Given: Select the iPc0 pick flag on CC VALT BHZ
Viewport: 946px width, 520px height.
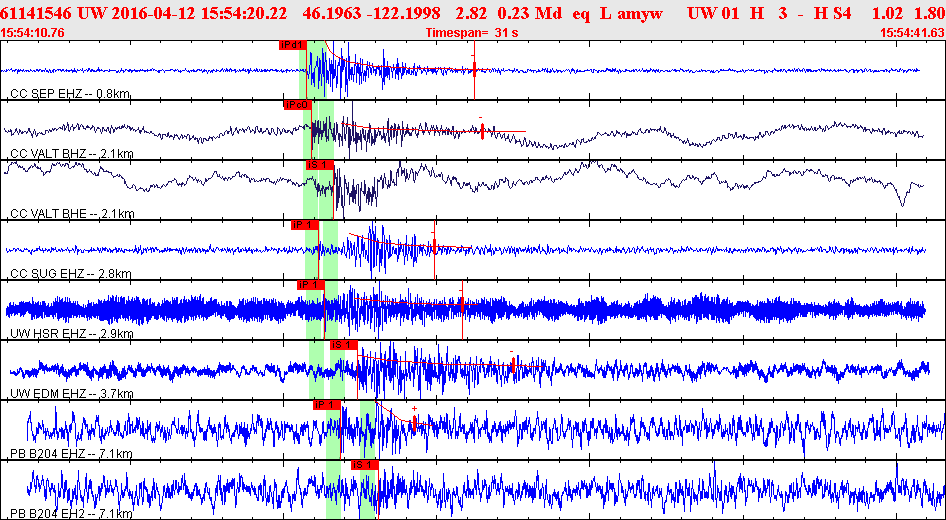Looking at the screenshot, I should [x=297, y=105].
